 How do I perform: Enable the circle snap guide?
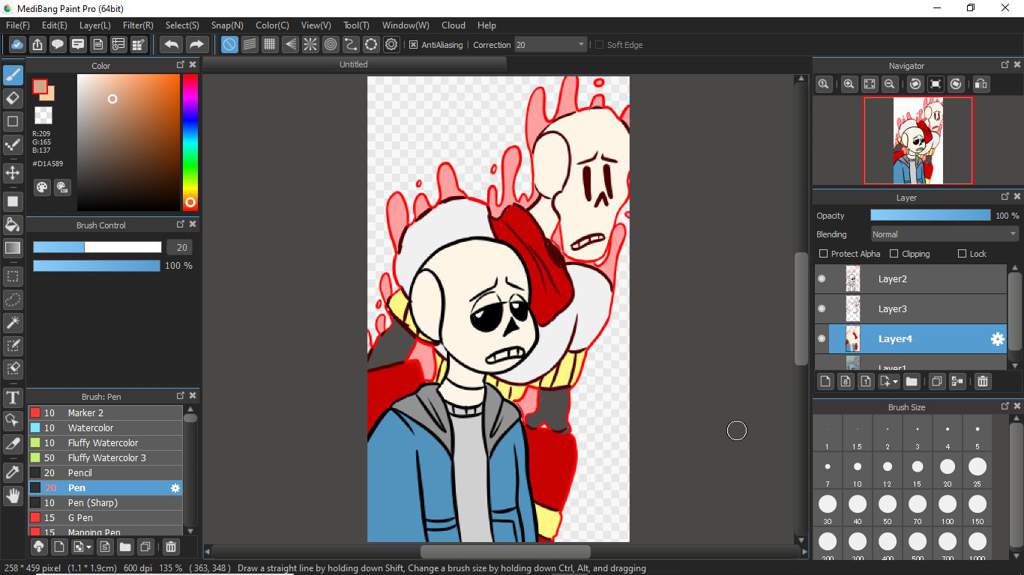click(x=330, y=44)
